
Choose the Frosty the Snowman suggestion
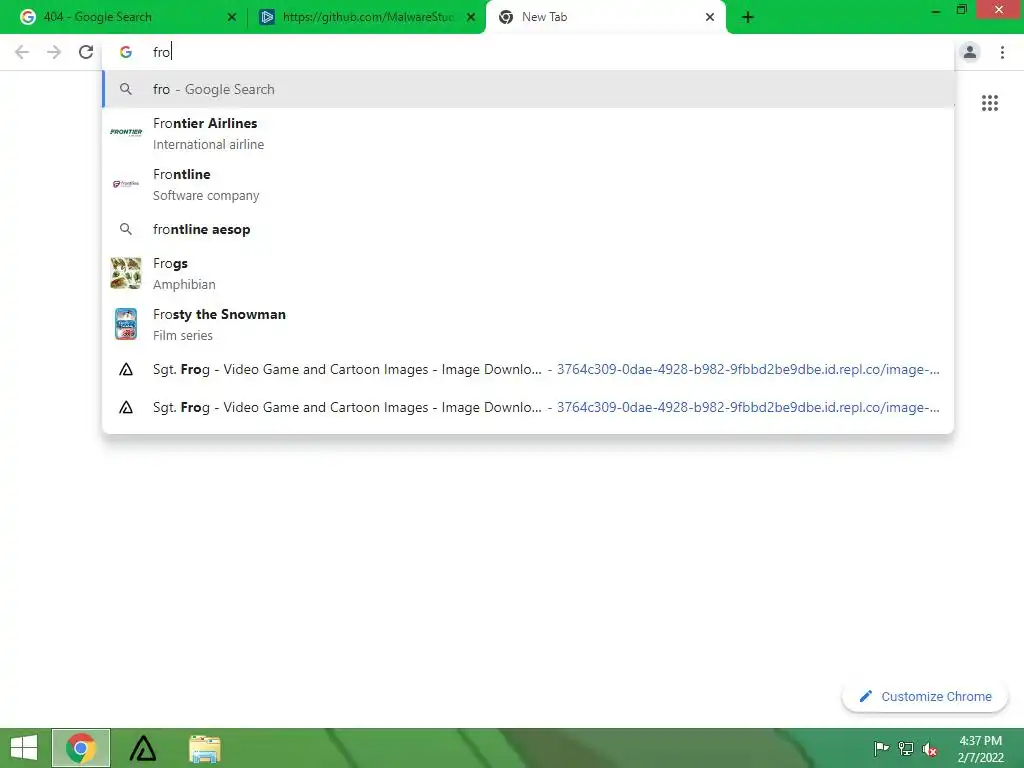(x=528, y=324)
